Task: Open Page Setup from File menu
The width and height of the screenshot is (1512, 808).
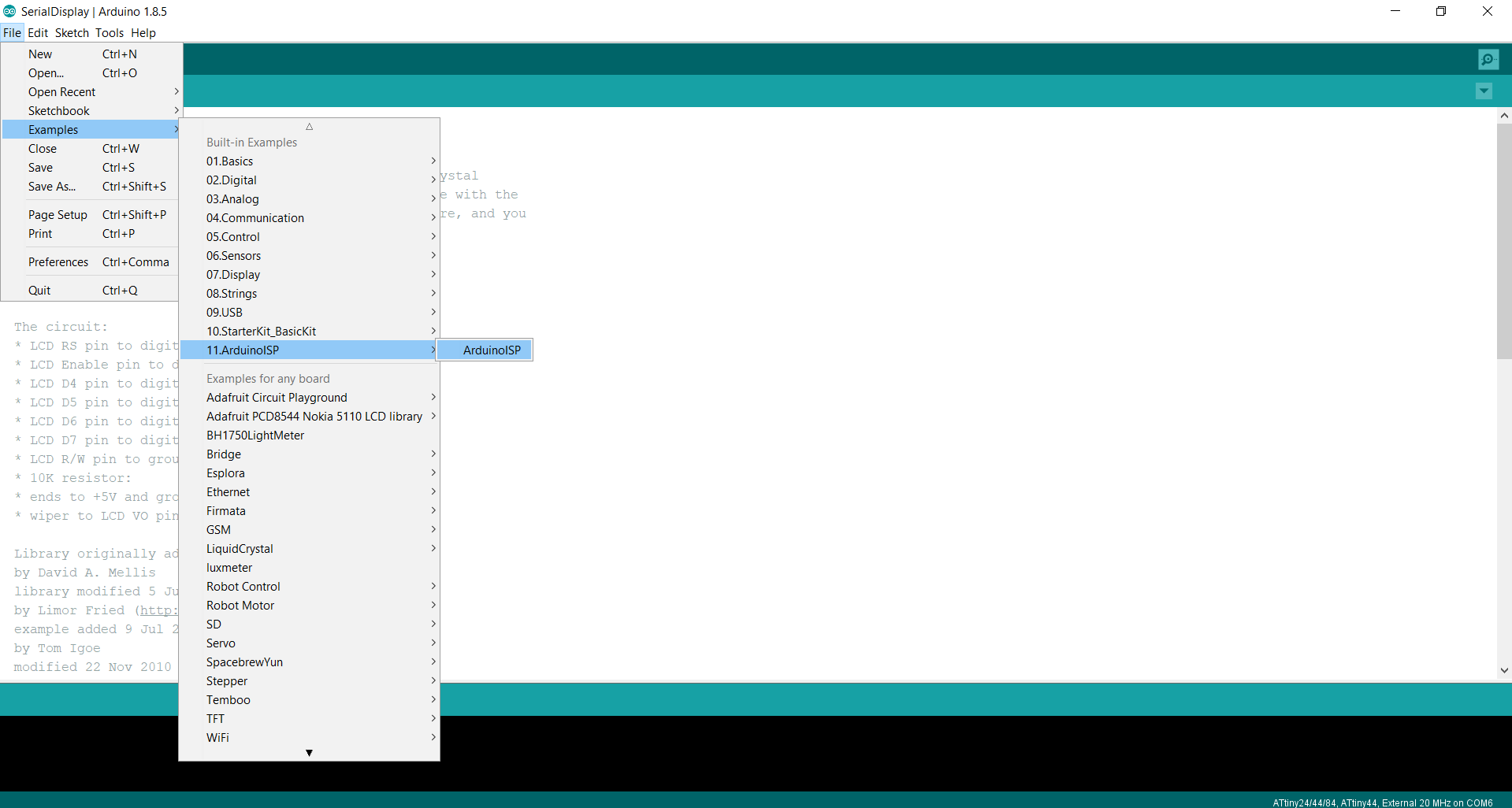Action: coord(92,215)
